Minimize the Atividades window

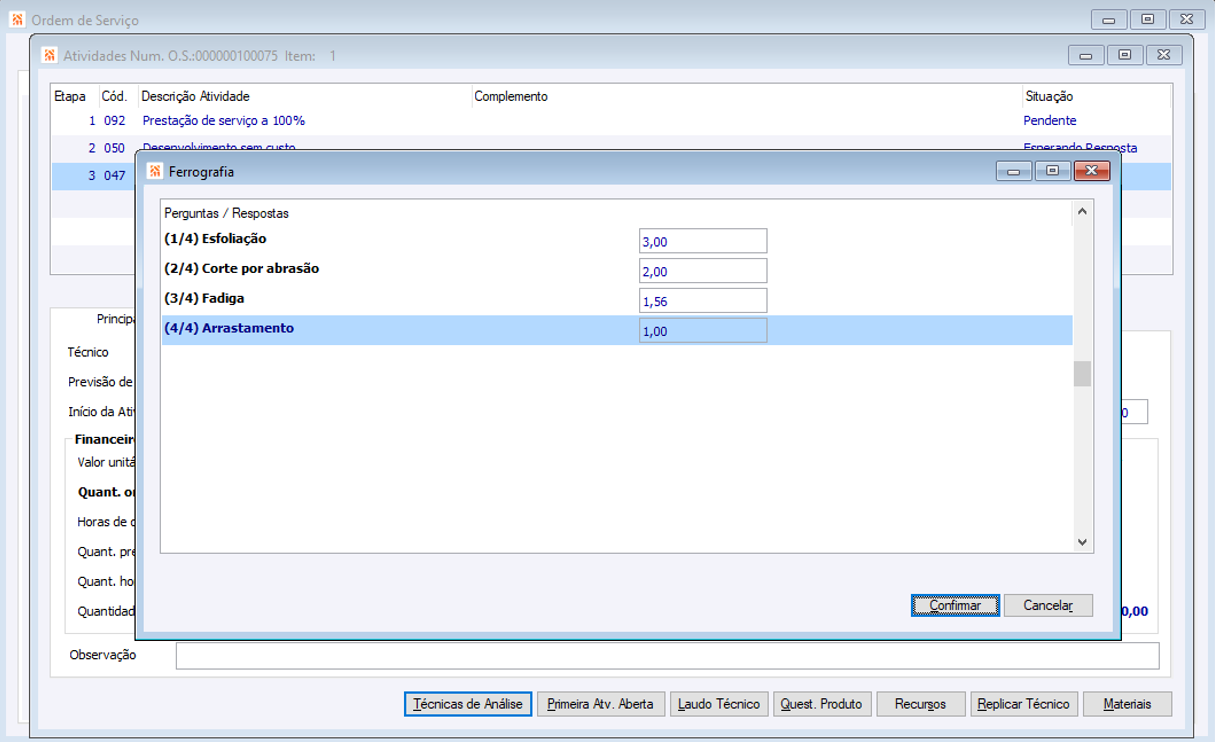click(x=1086, y=55)
